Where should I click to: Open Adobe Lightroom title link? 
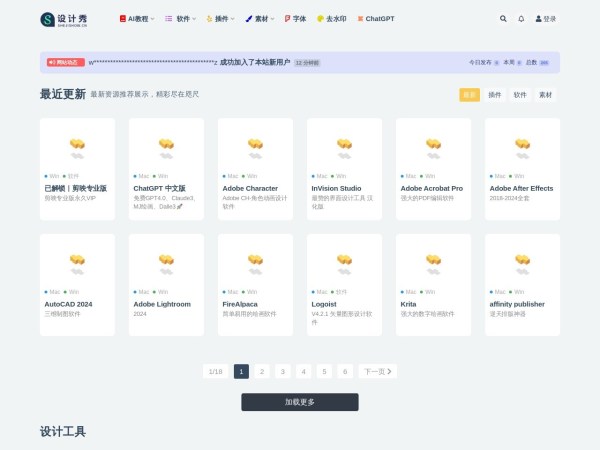[x=162, y=304]
